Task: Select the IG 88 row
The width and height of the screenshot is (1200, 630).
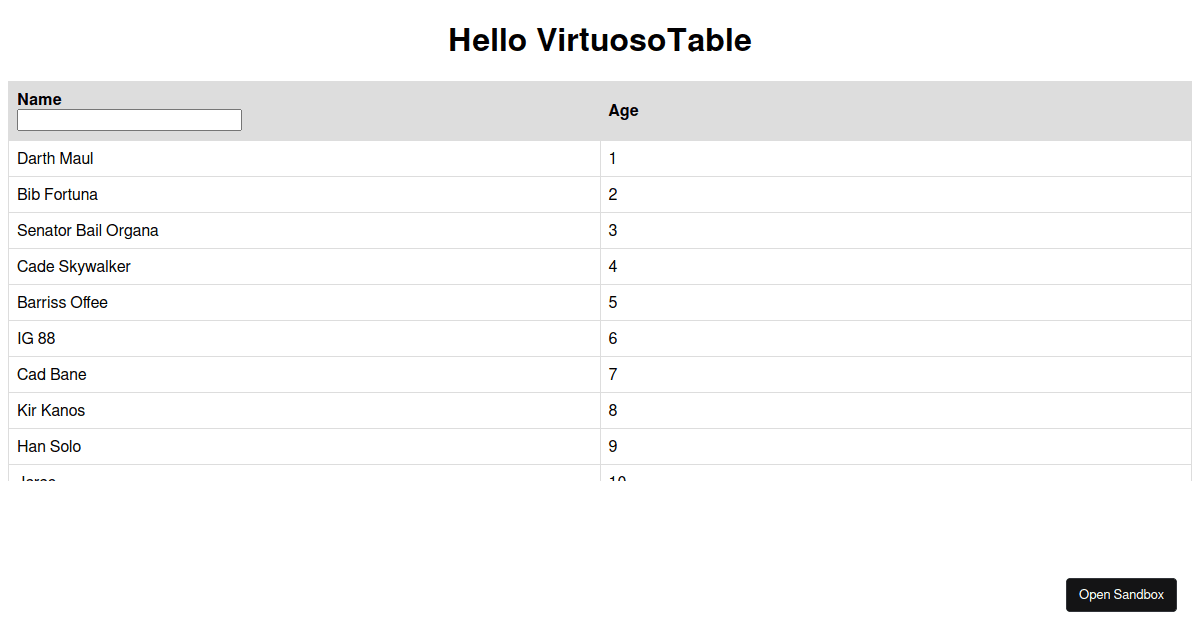Action: (x=36, y=338)
